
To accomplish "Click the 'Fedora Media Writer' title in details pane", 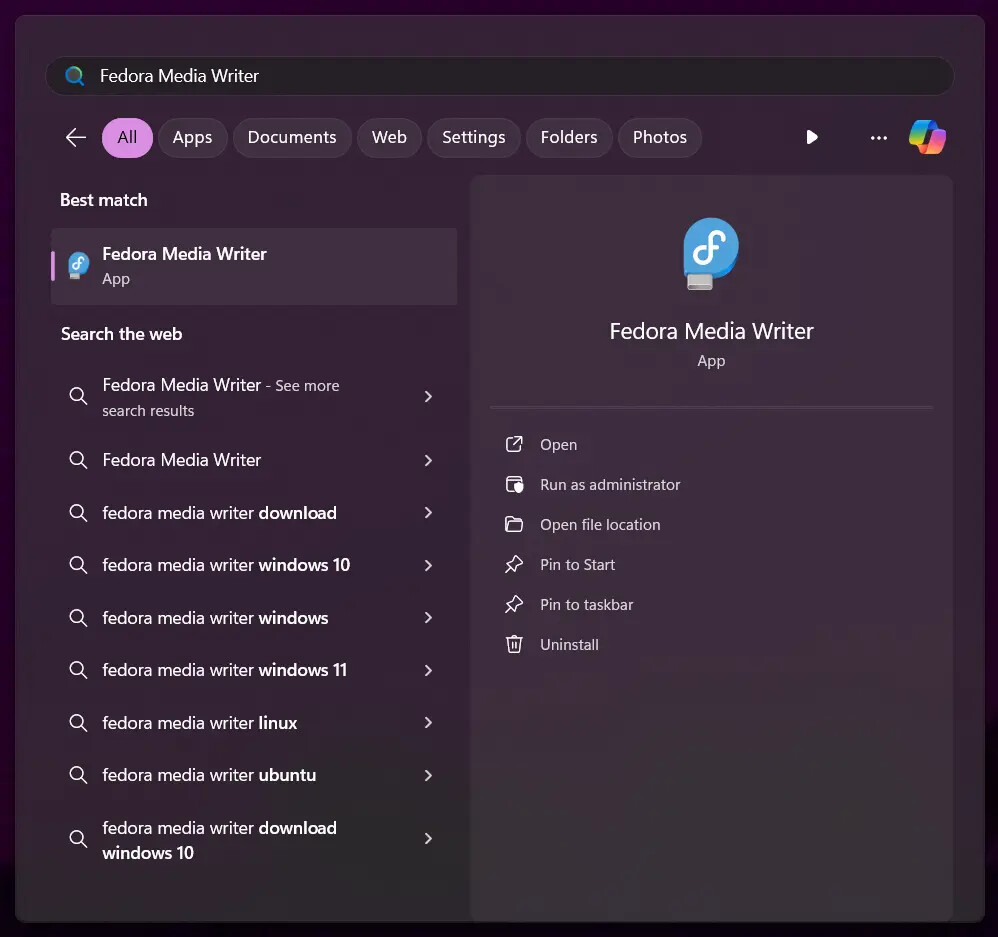I will (711, 331).
